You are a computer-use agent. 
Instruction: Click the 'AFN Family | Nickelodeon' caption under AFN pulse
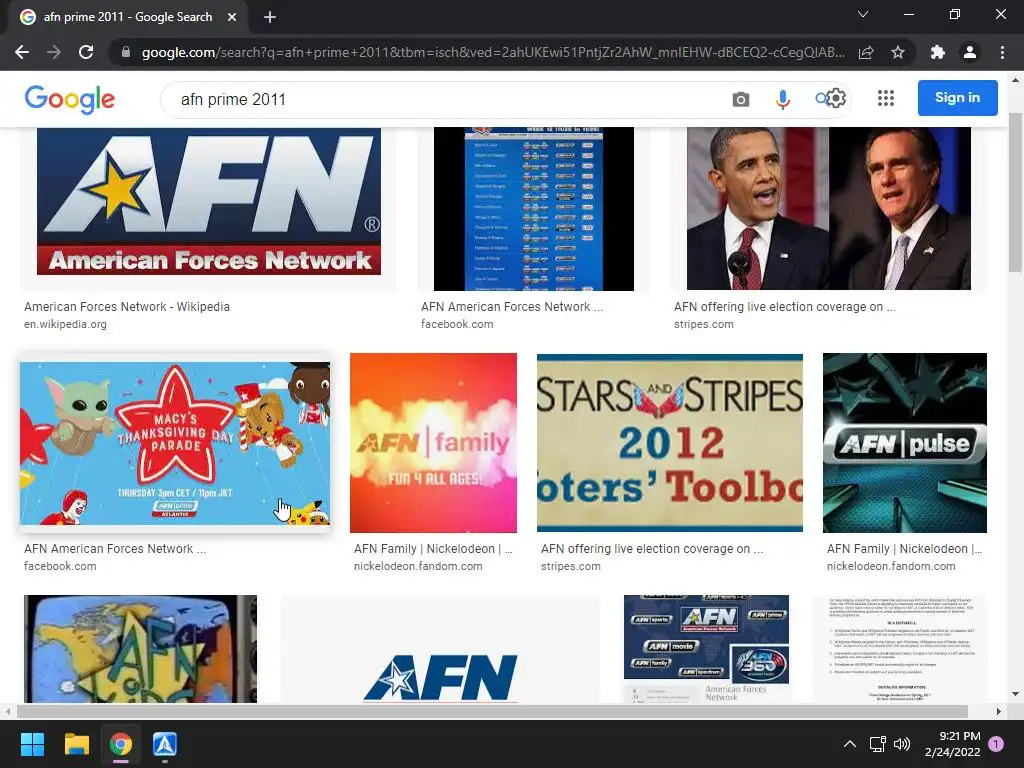pos(904,549)
